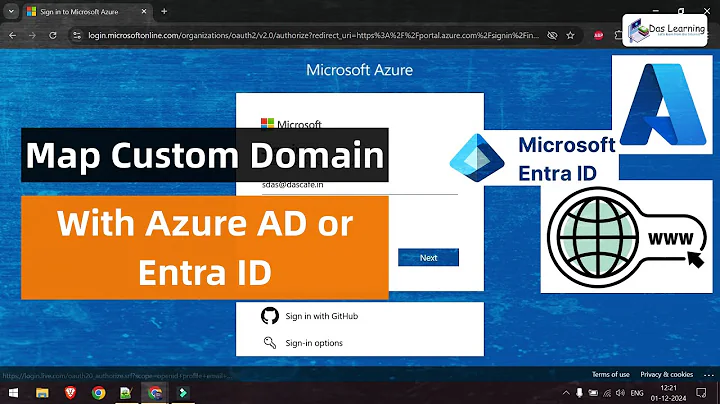
Task: Click the Das Learning channel logo
Action: [x=664, y=30]
